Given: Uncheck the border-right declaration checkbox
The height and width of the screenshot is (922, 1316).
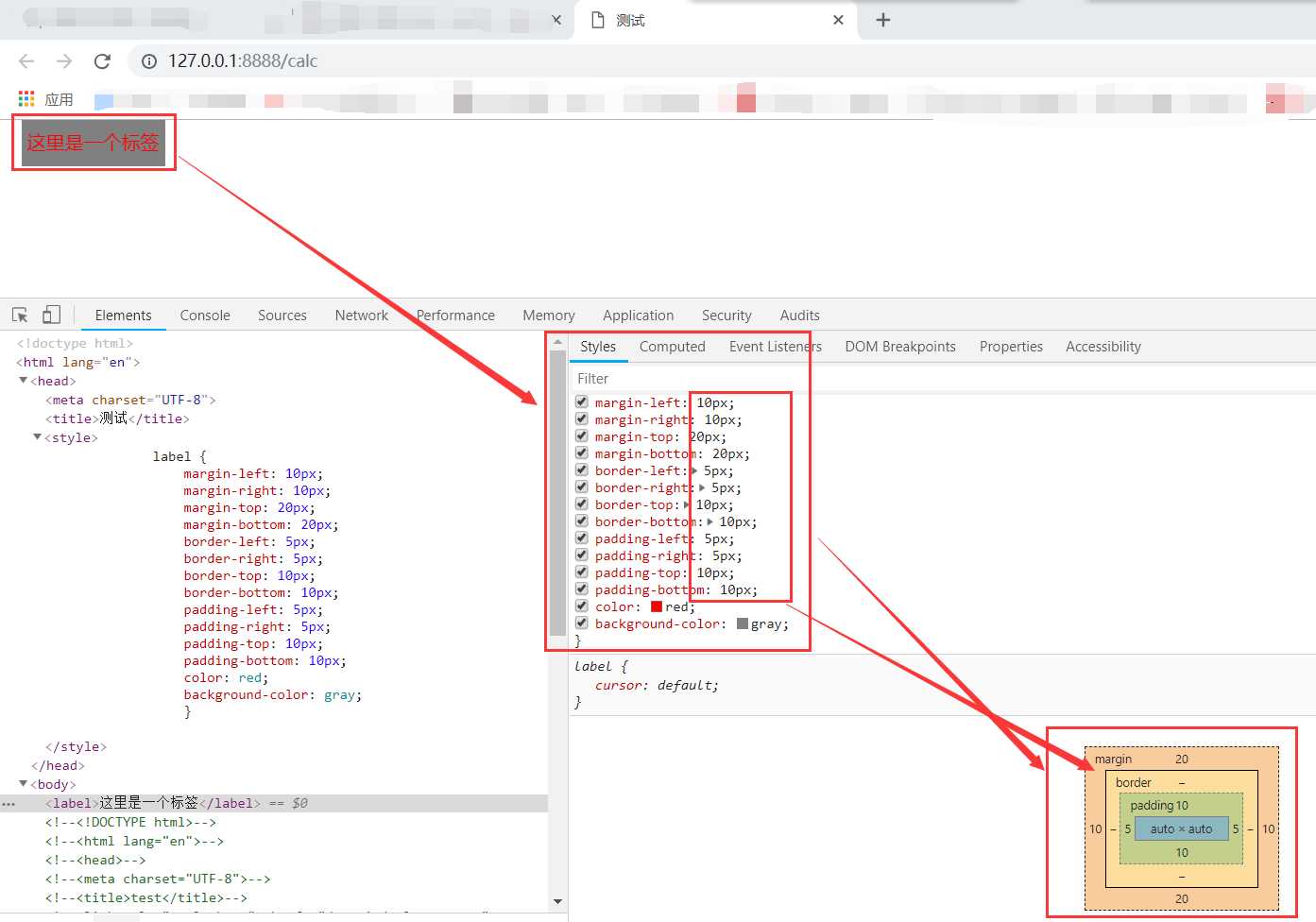Looking at the screenshot, I should [x=582, y=487].
